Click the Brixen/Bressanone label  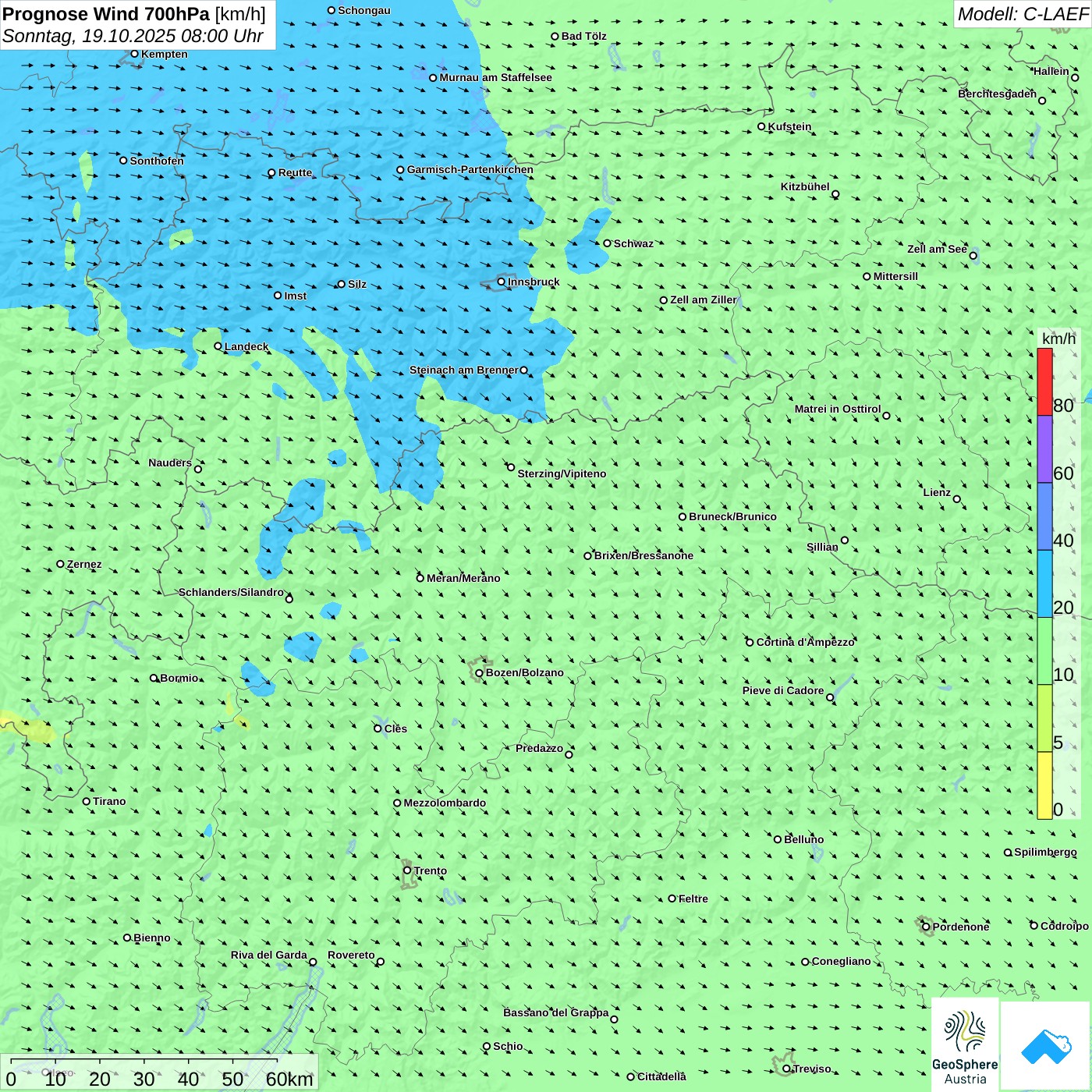coord(643,555)
